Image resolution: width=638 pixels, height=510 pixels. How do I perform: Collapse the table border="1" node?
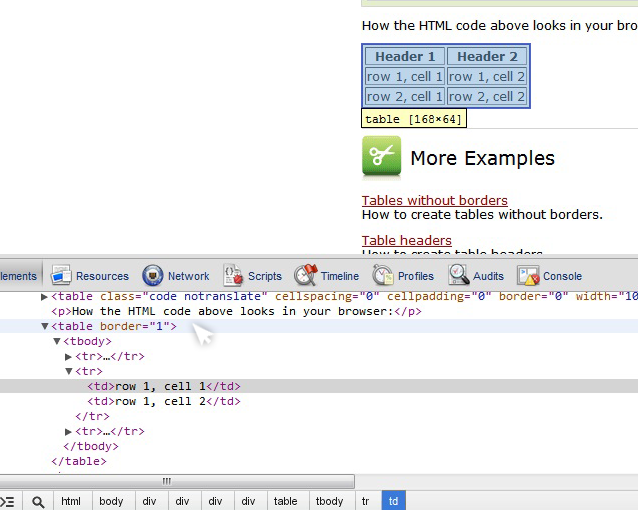click(45, 326)
